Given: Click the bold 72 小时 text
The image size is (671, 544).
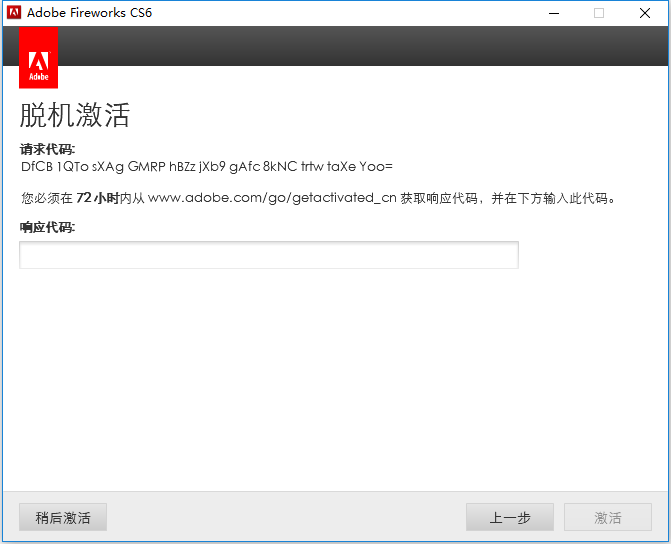Looking at the screenshot, I should pyautogui.click(x=98, y=198).
